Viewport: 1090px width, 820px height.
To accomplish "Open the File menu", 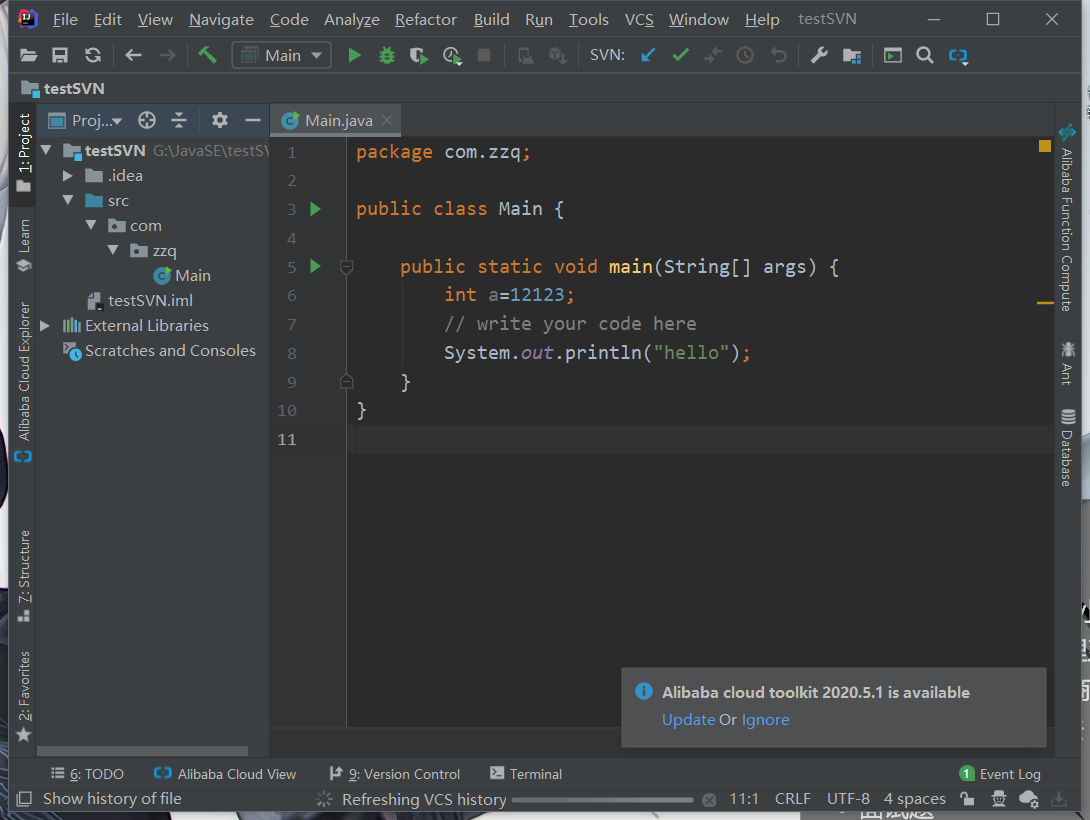I will pos(65,19).
